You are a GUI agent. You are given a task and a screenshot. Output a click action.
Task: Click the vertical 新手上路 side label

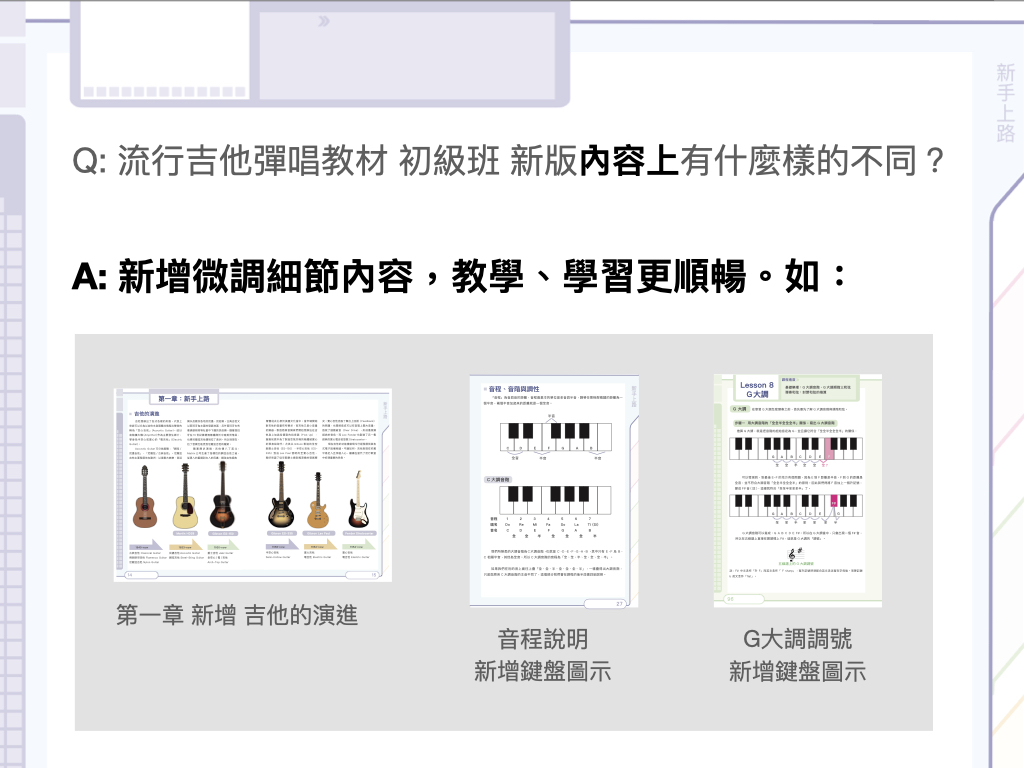pyautogui.click(x=1004, y=103)
